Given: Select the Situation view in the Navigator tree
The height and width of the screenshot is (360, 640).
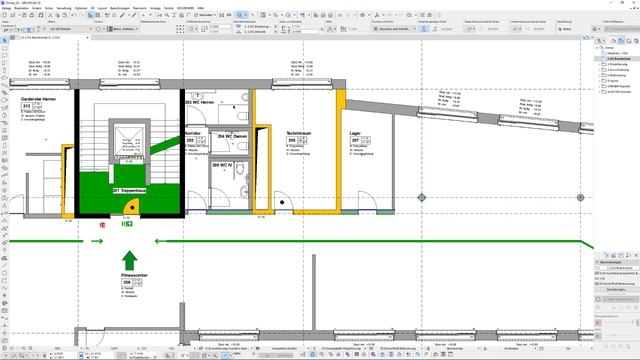Looking at the screenshot, I should [x=618, y=53].
